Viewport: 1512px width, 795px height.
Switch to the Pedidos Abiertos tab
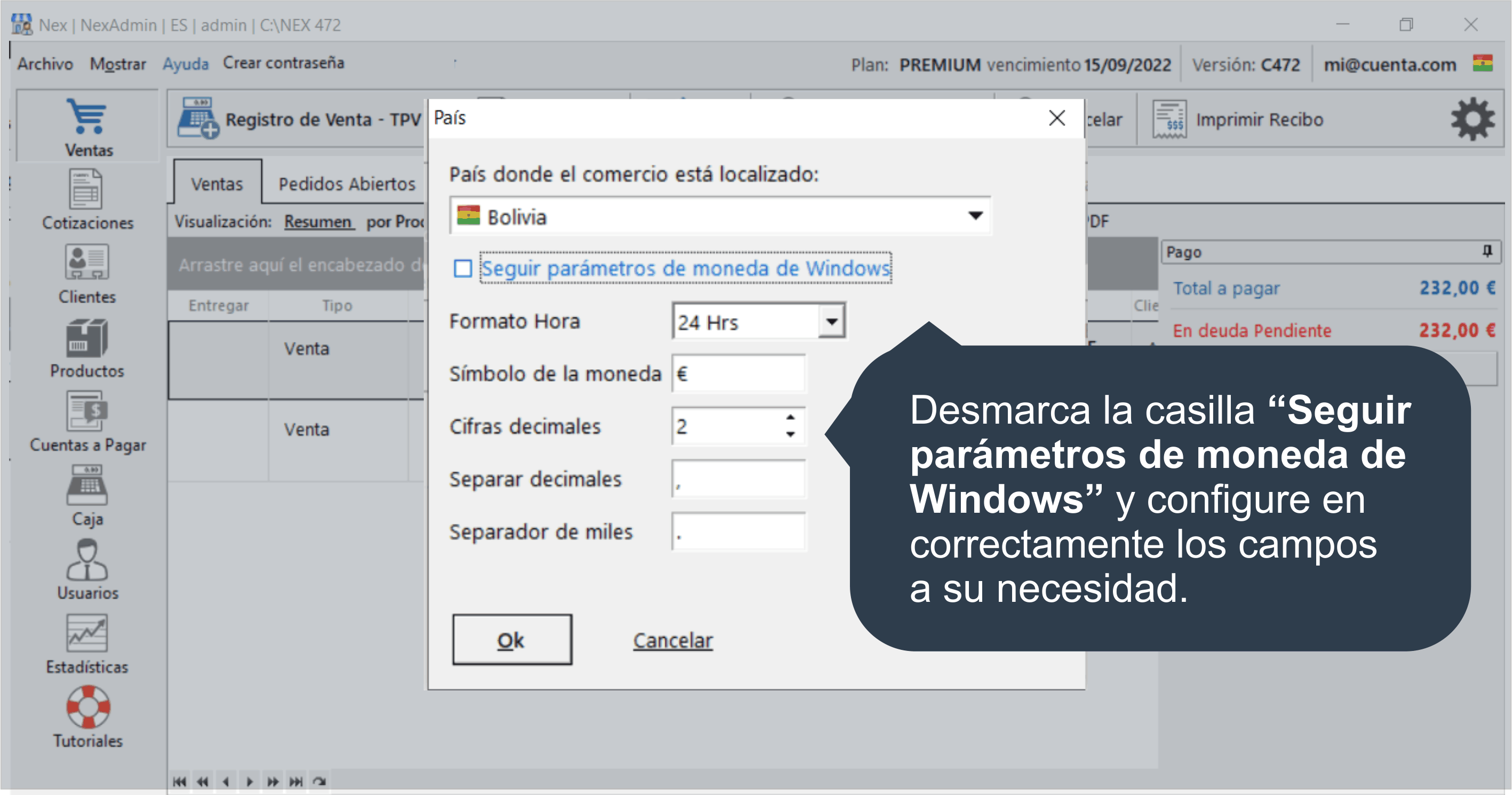tap(346, 184)
